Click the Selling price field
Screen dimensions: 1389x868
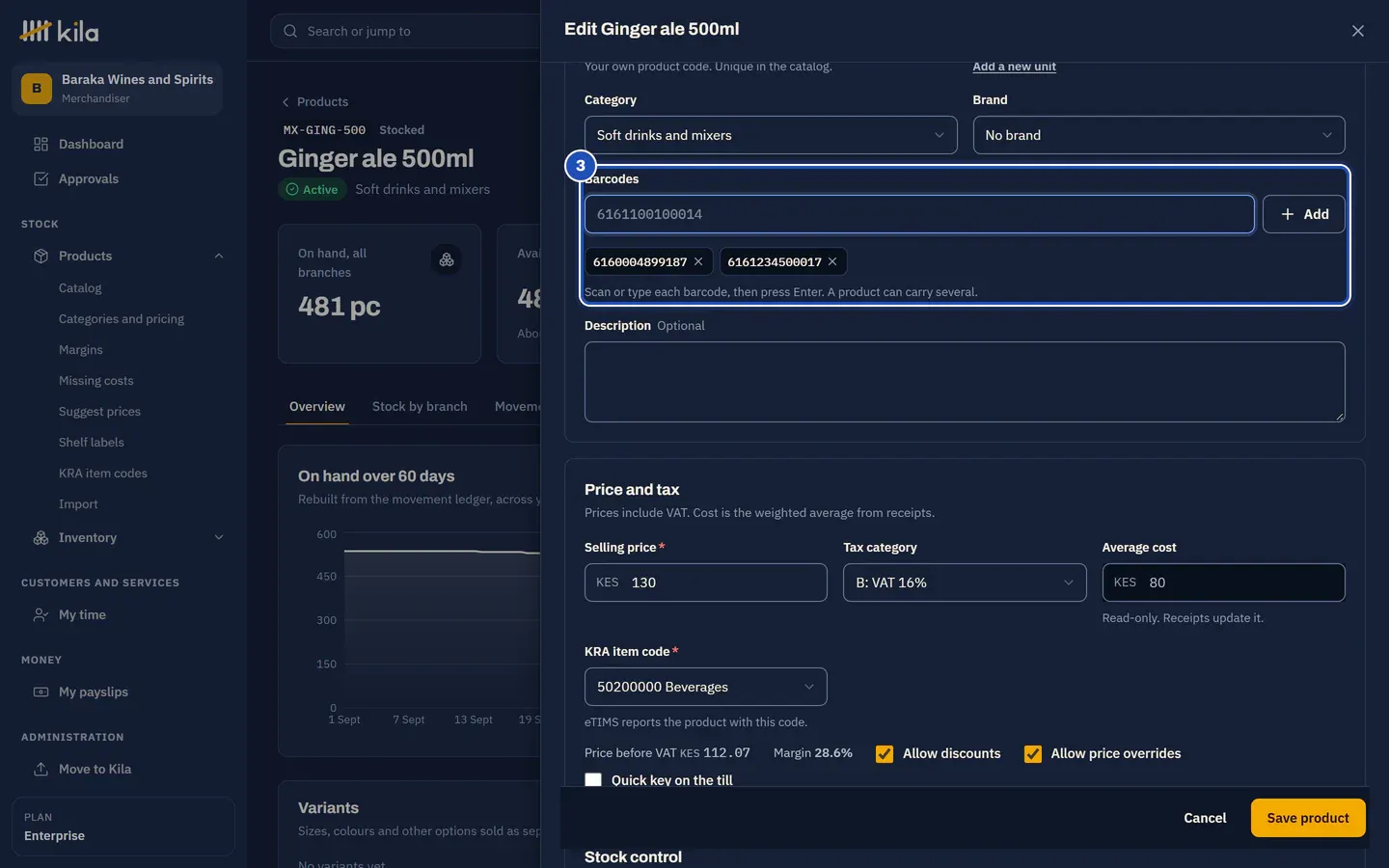pyautogui.click(x=706, y=583)
